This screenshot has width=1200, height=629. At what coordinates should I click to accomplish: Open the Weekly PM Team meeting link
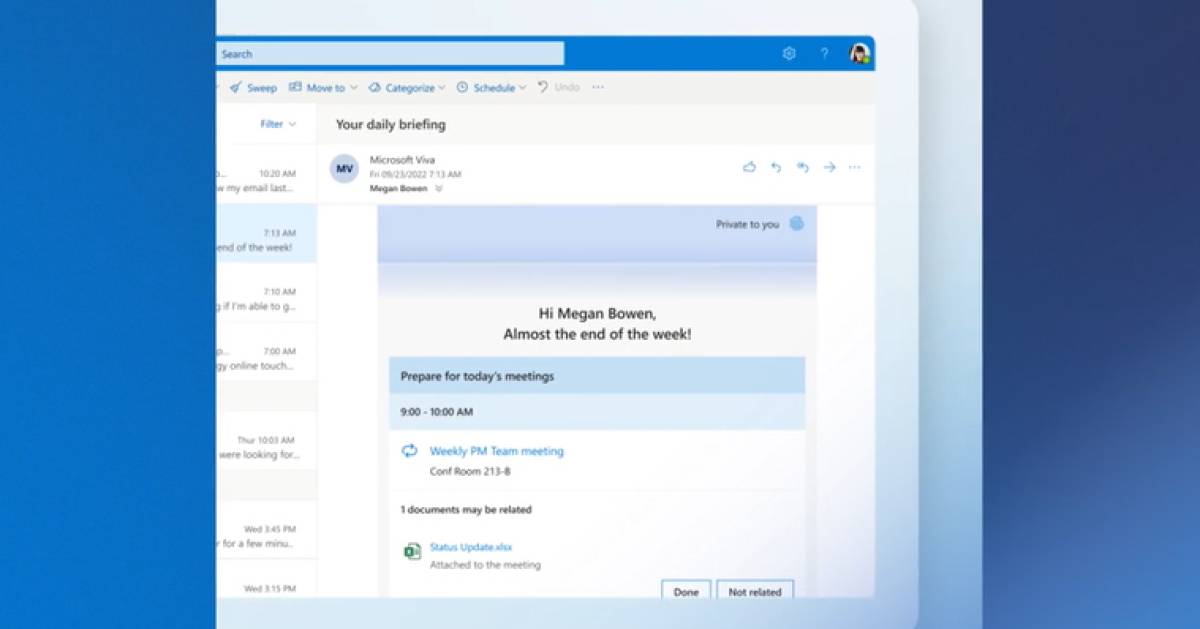496,451
